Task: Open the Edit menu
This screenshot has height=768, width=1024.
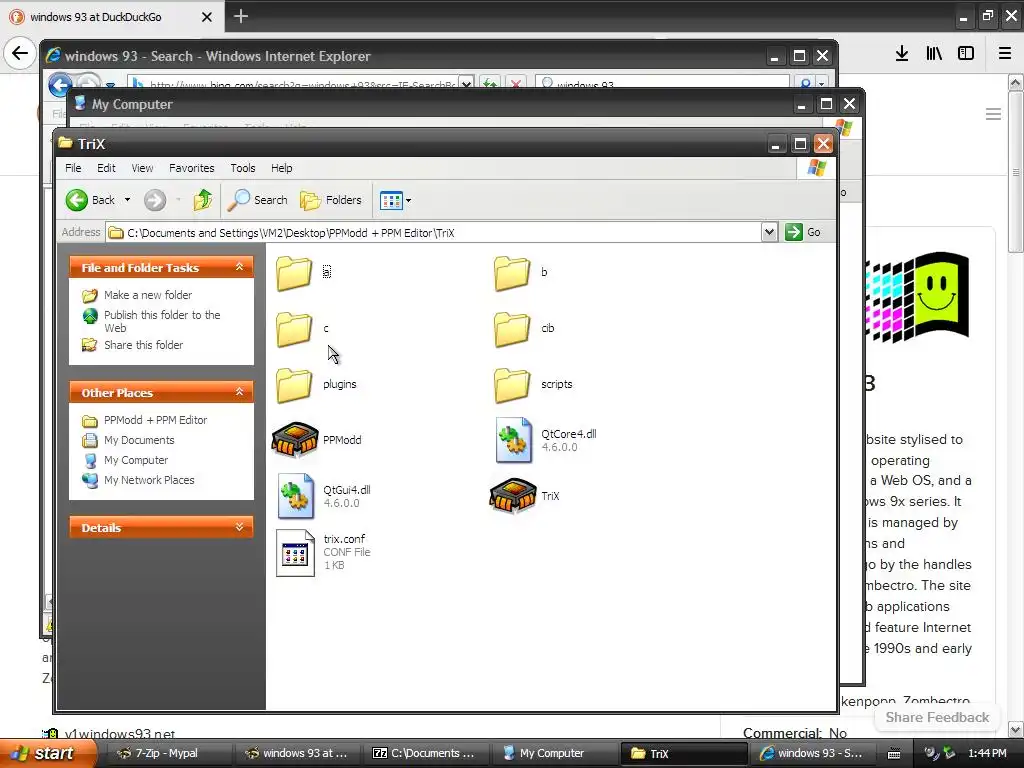Action: [106, 168]
